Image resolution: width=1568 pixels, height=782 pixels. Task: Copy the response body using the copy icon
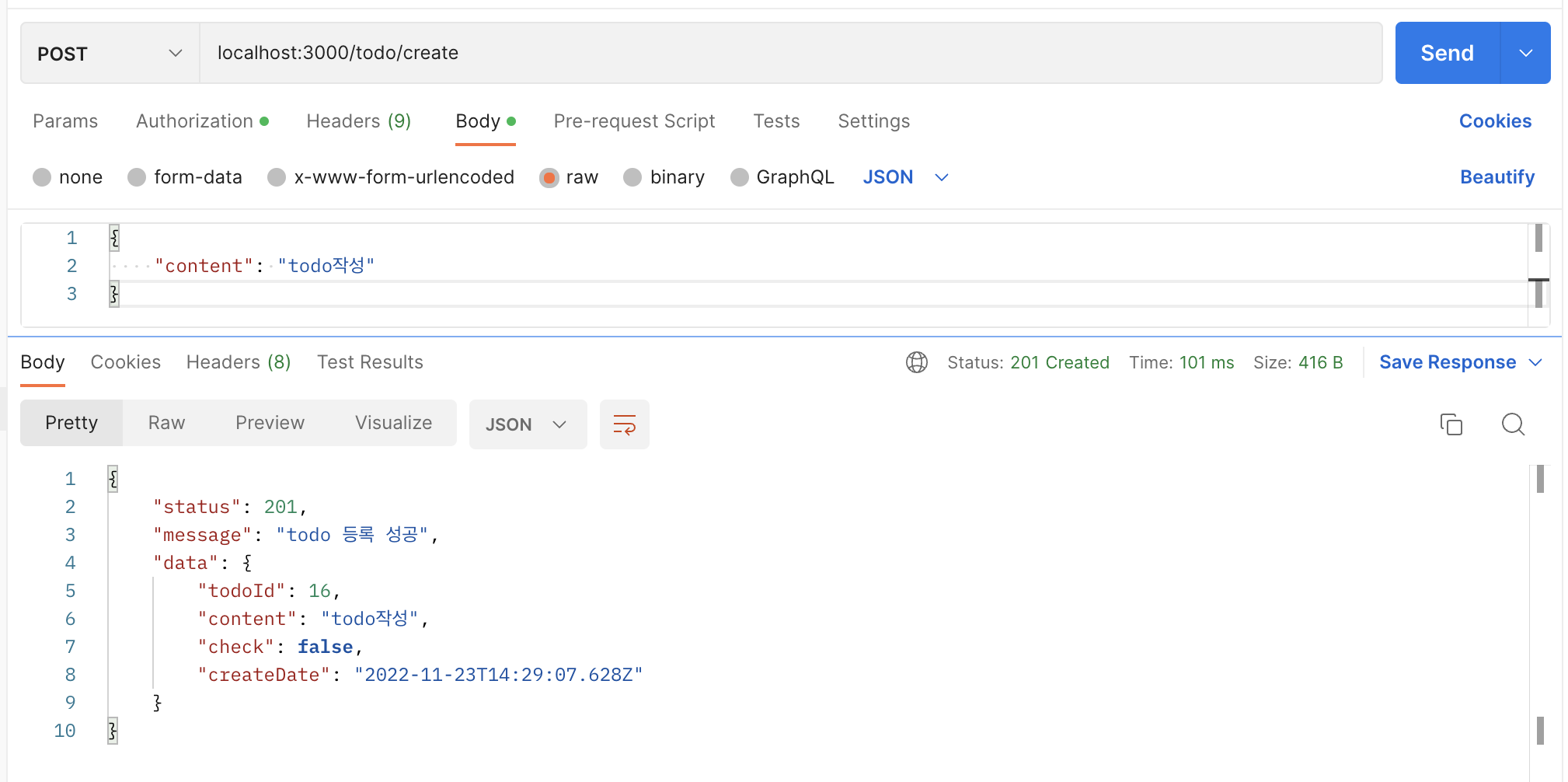pos(1450,424)
